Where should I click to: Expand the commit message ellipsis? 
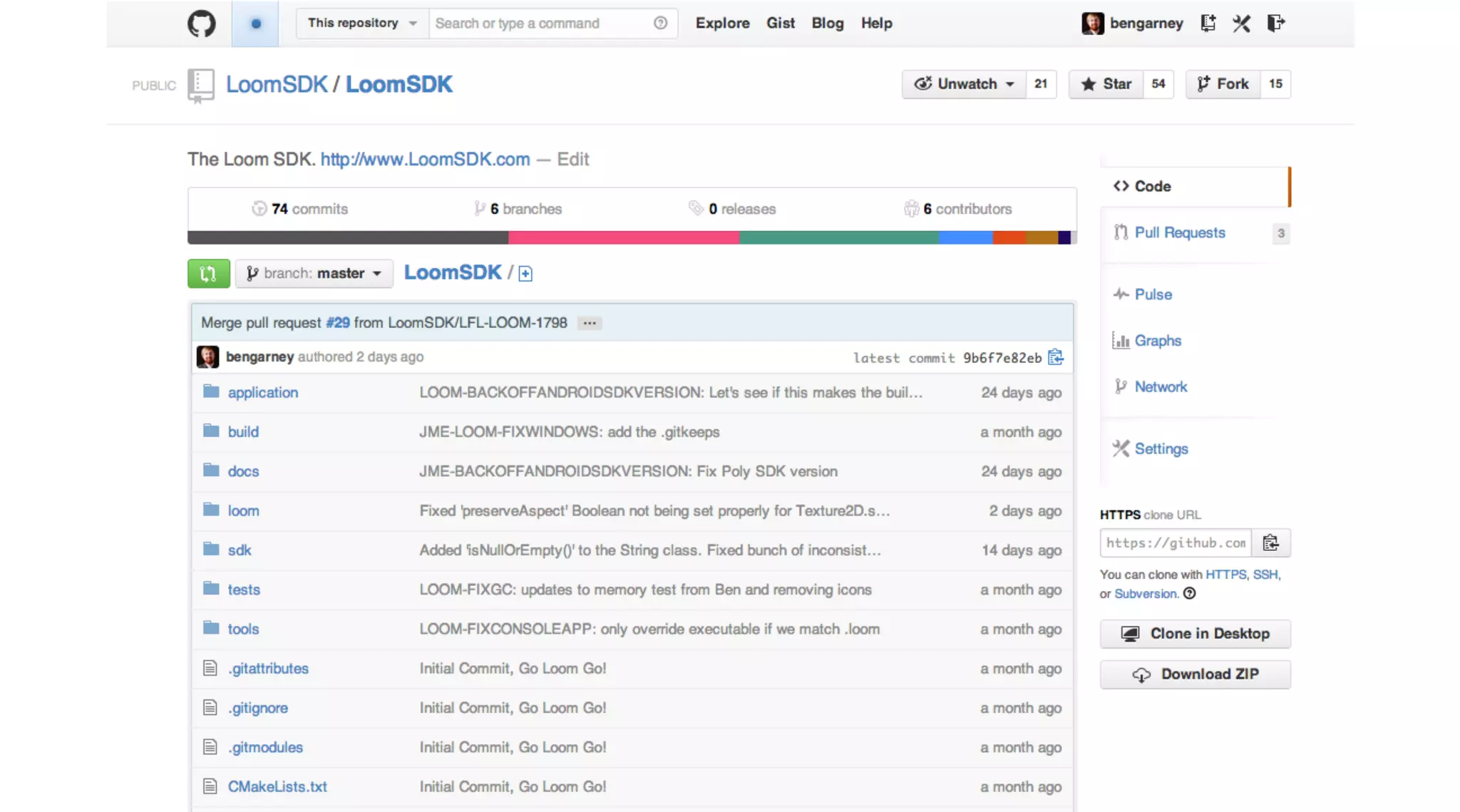[589, 323]
